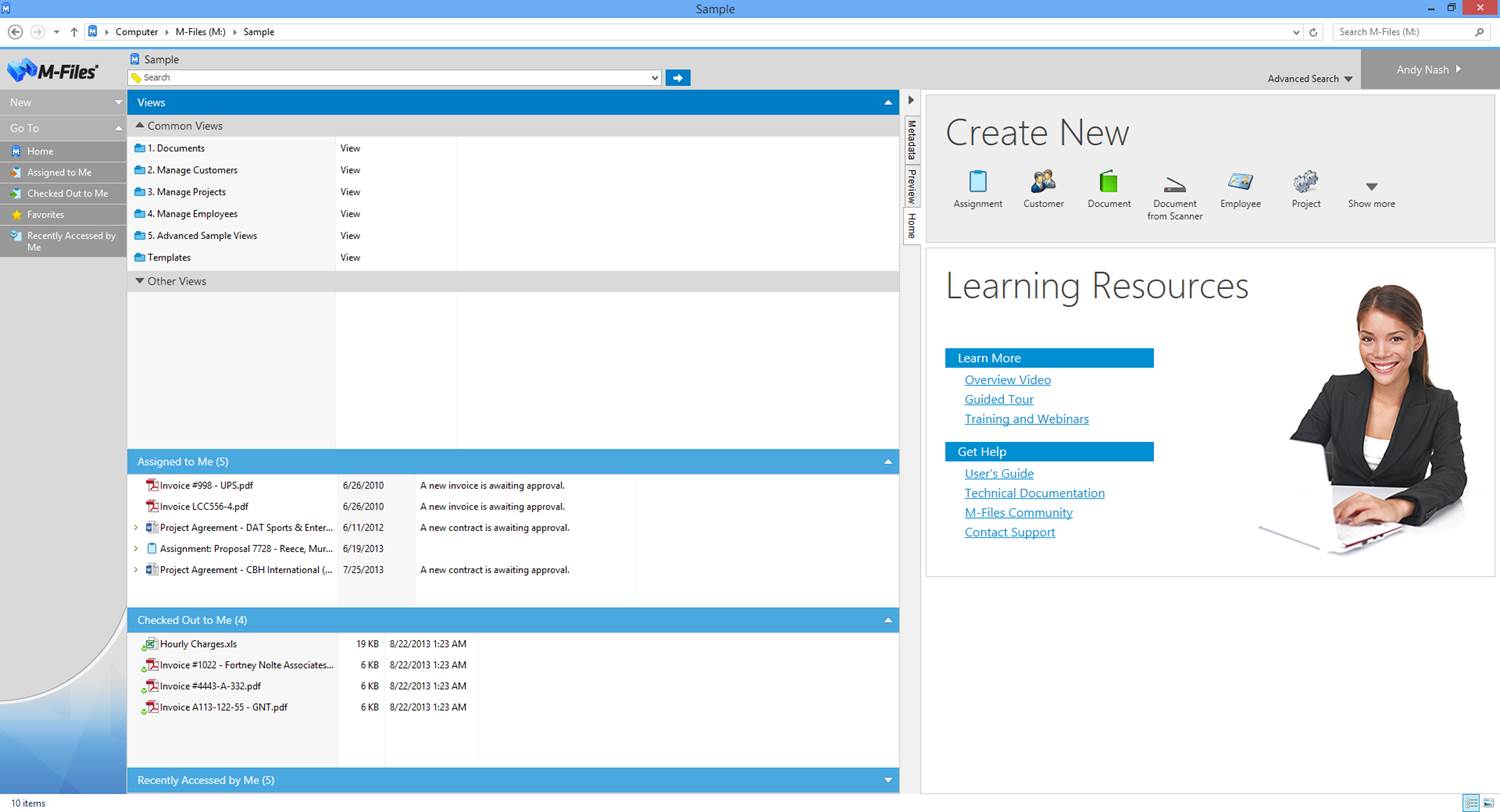
Task: Collapse the Checked Out to Me (4) section
Action: 887,620
